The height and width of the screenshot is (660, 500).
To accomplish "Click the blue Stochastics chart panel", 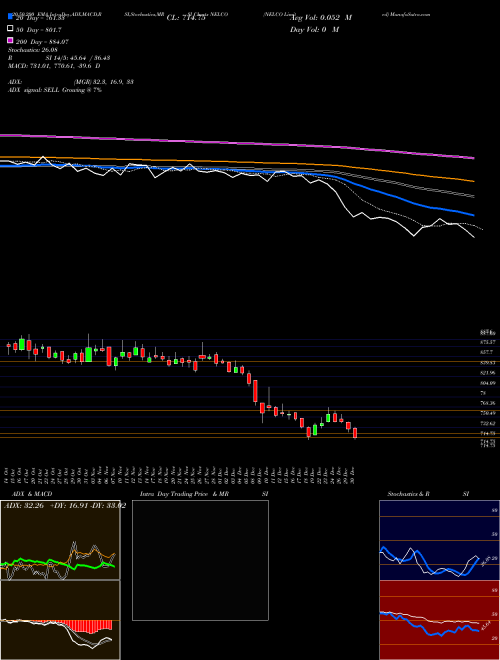I will tap(439, 540).
